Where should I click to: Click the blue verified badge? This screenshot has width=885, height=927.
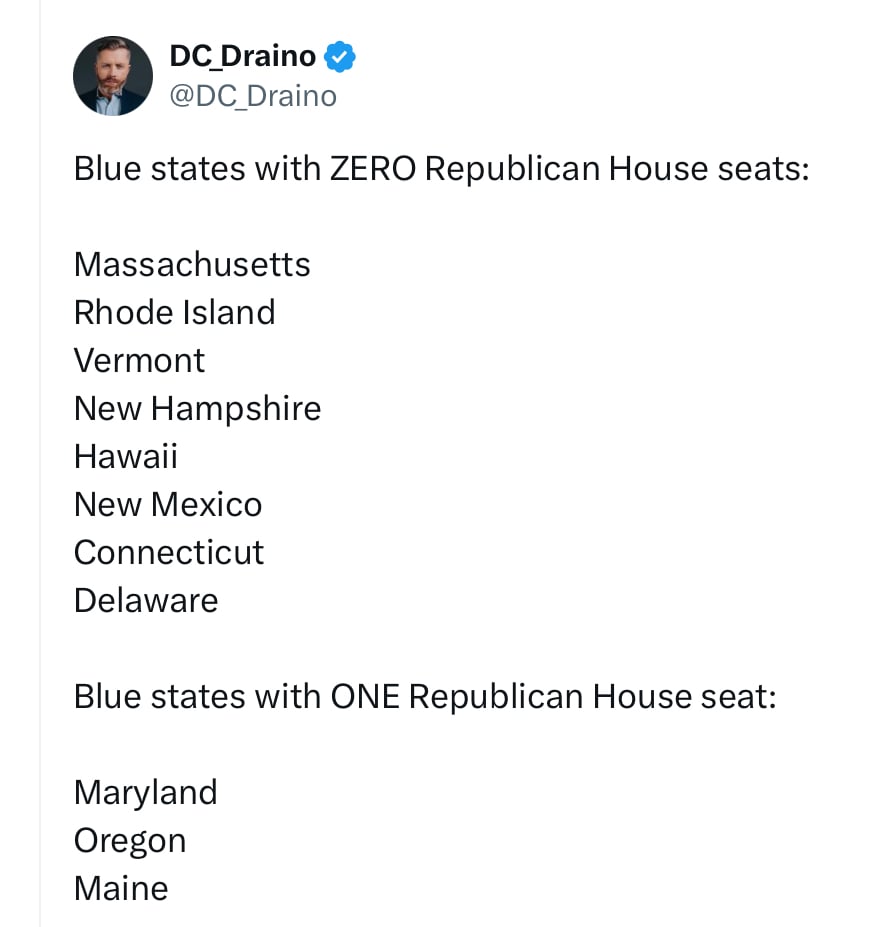(x=341, y=57)
